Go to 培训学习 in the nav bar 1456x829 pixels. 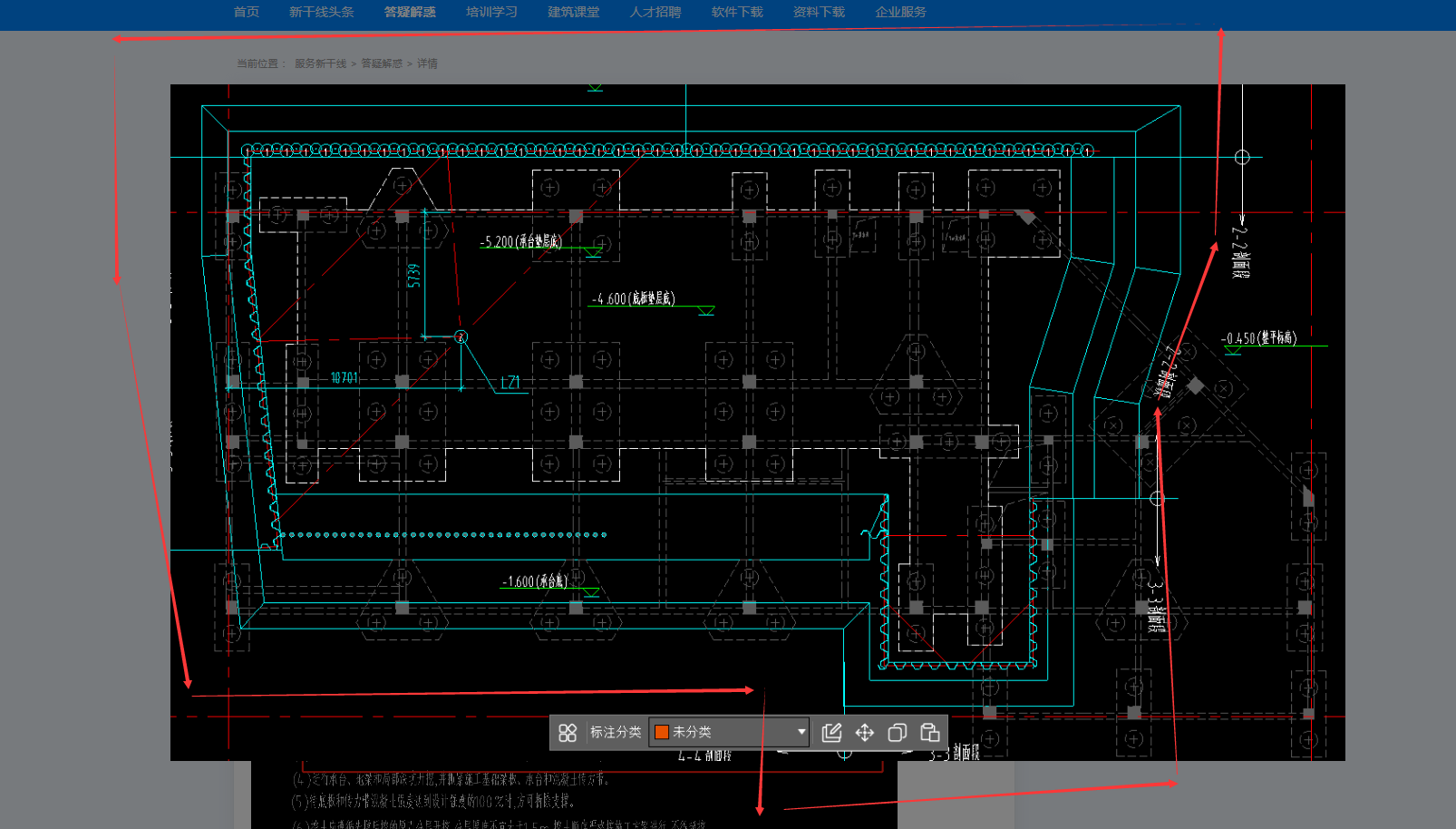(491, 12)
